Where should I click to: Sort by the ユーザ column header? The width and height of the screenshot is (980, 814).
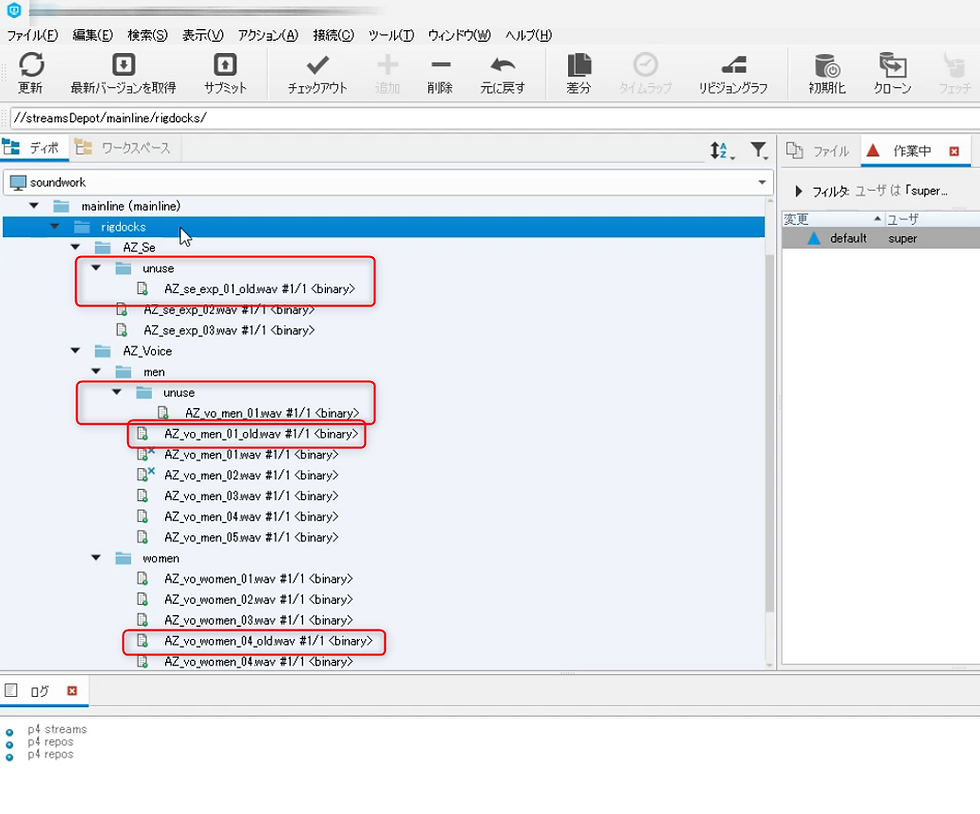(932, 219)
